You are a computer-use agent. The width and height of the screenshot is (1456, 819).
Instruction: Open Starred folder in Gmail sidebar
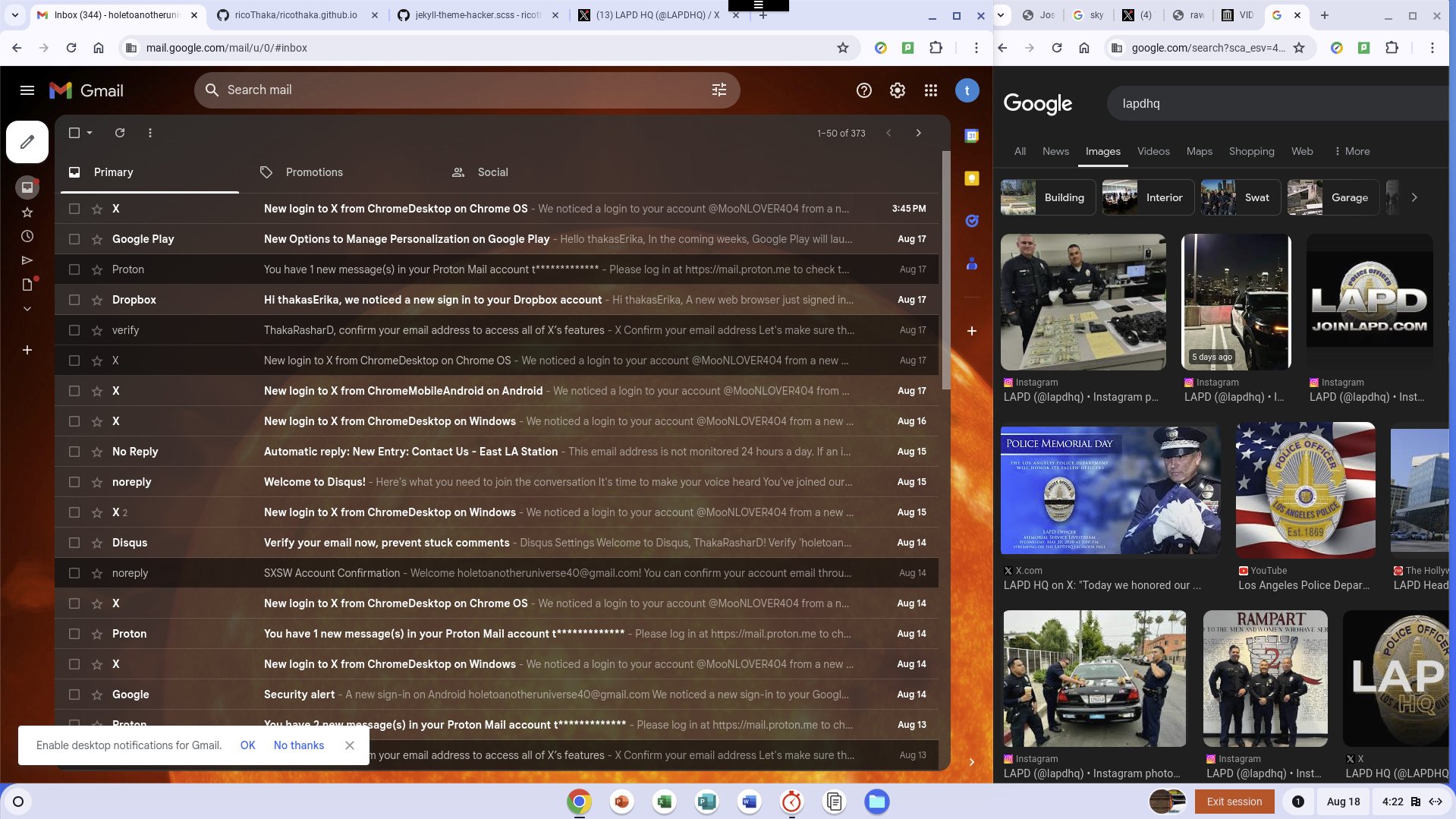click(27, 213)
